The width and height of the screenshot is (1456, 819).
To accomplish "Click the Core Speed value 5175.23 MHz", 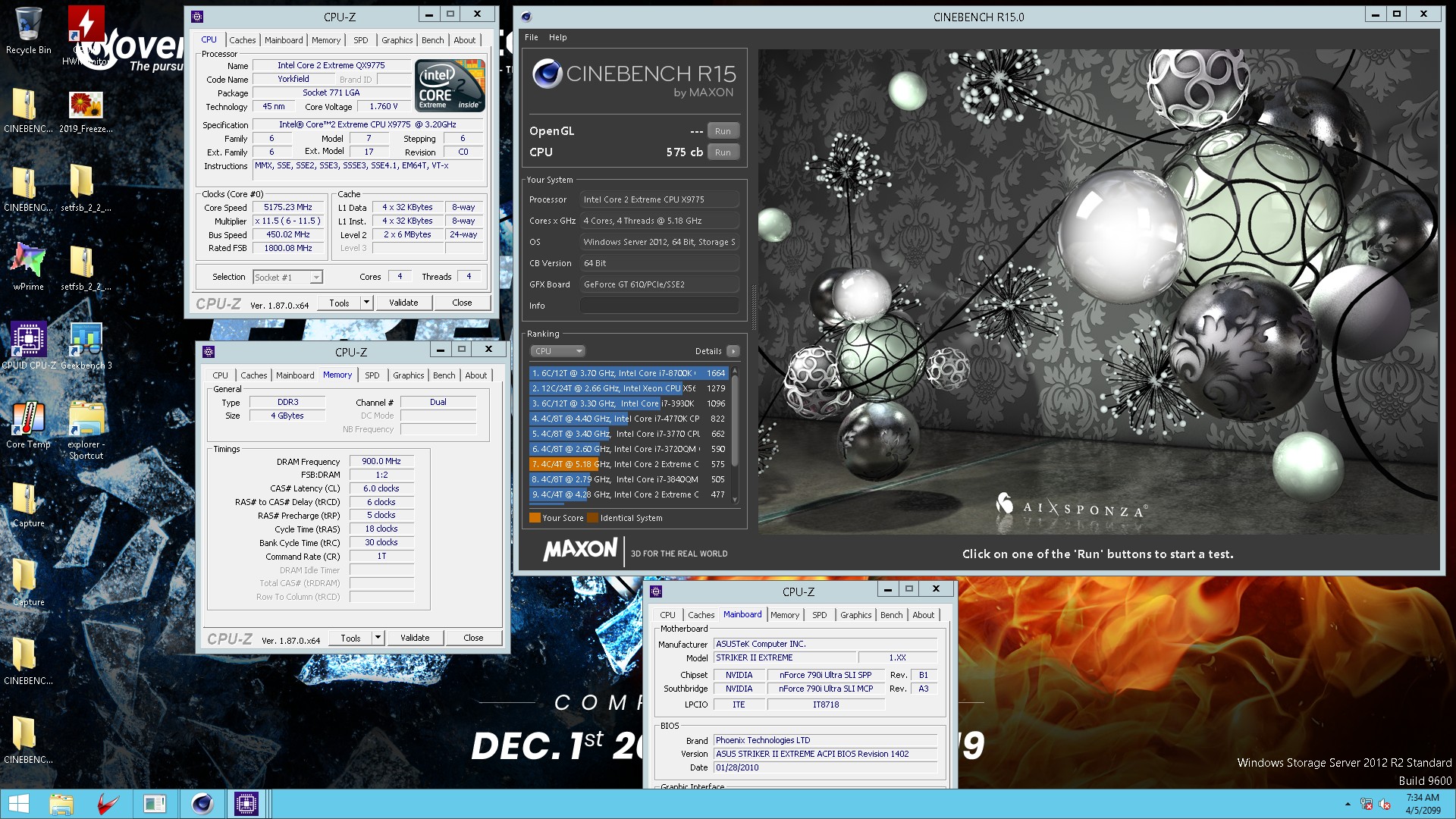I will (288, 207).
